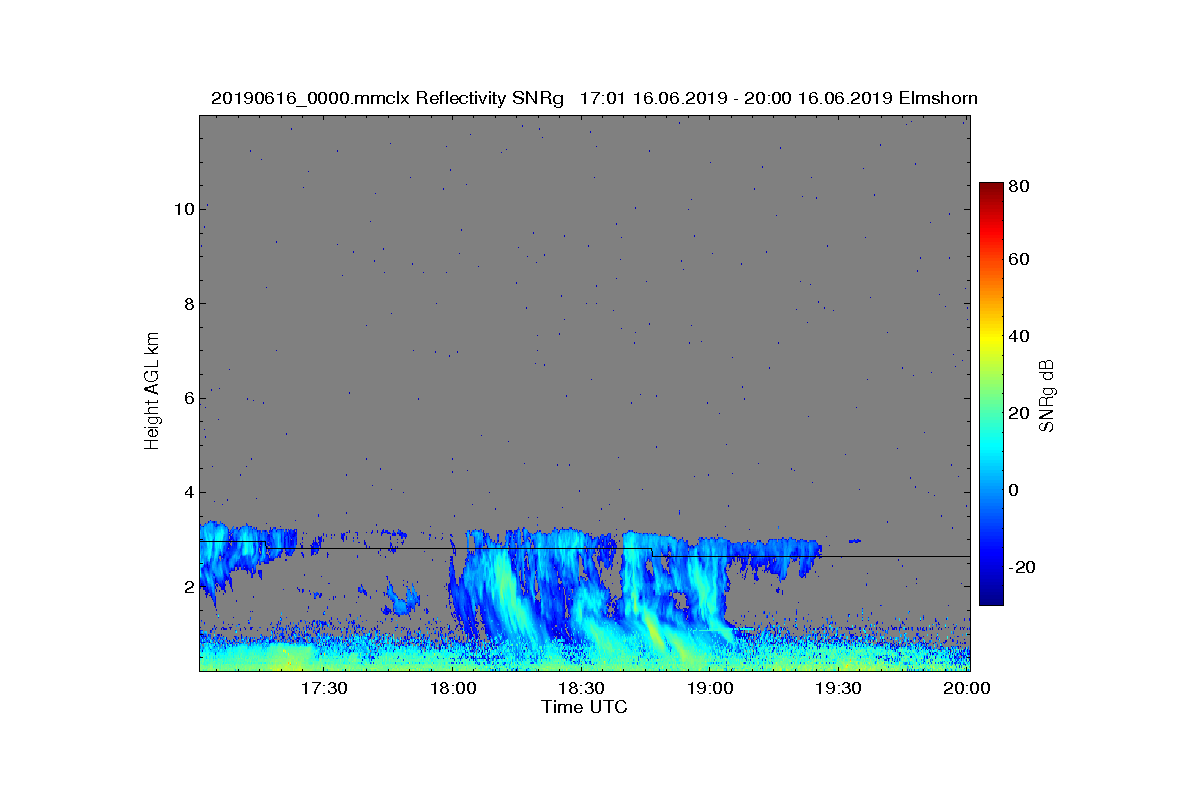Click the colorbar value 0
Screen dimensions: 1200x800
(1015, 491)
